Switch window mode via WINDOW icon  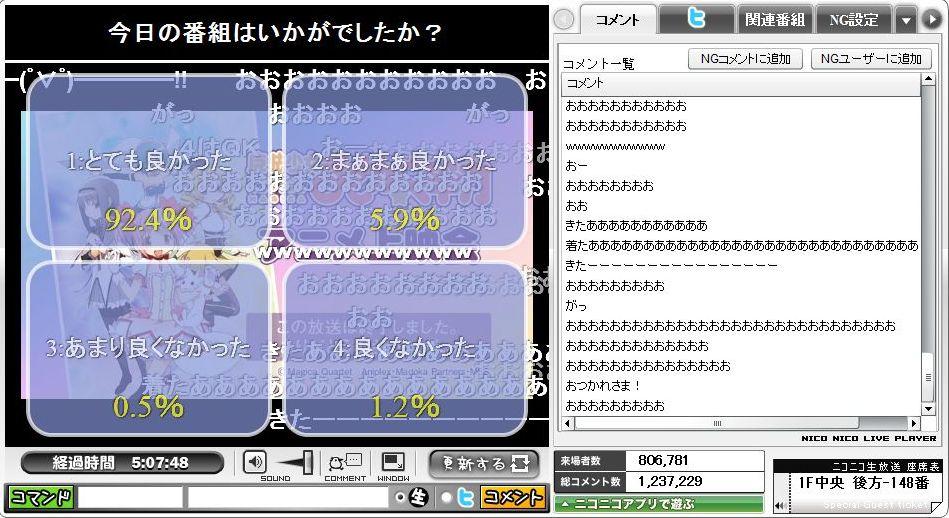click(x=393, y=464)
